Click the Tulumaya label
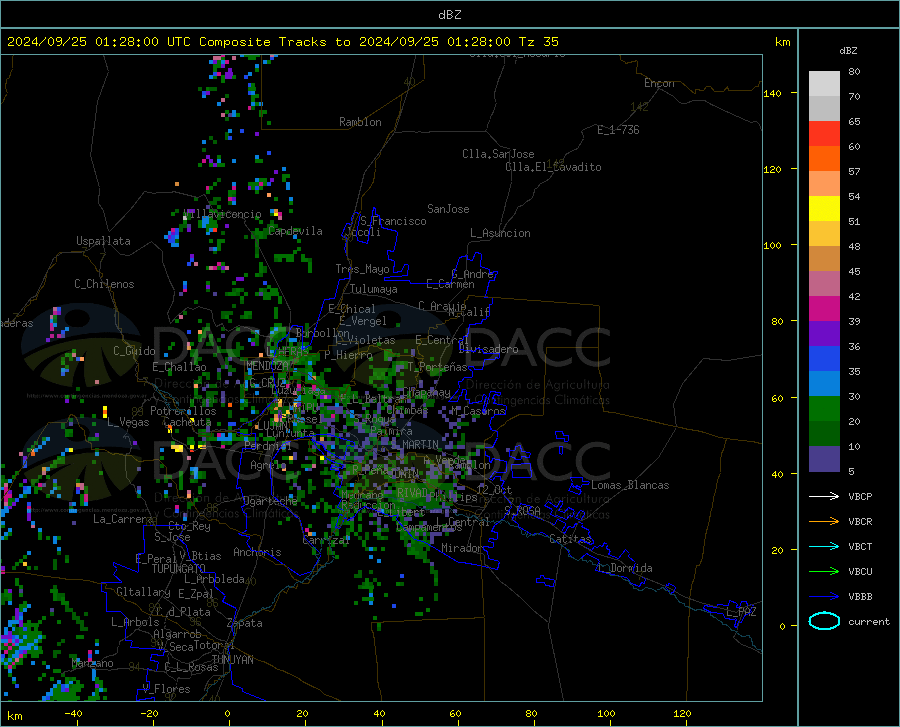This screenshot has height=727, width=900. (374, 289)
